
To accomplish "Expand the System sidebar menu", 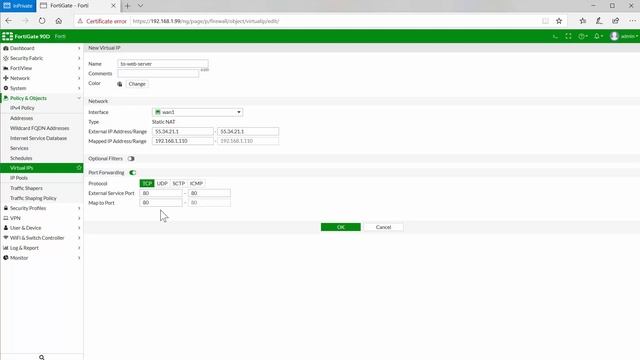I will [42, 88].
